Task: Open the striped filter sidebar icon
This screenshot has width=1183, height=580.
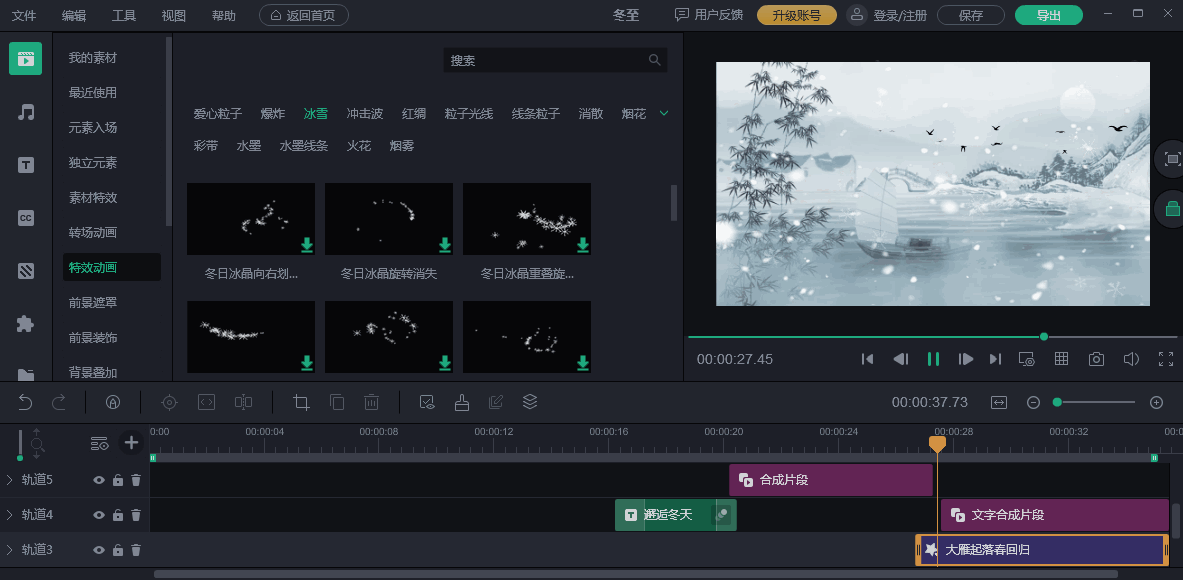Action: coord(26,271)
